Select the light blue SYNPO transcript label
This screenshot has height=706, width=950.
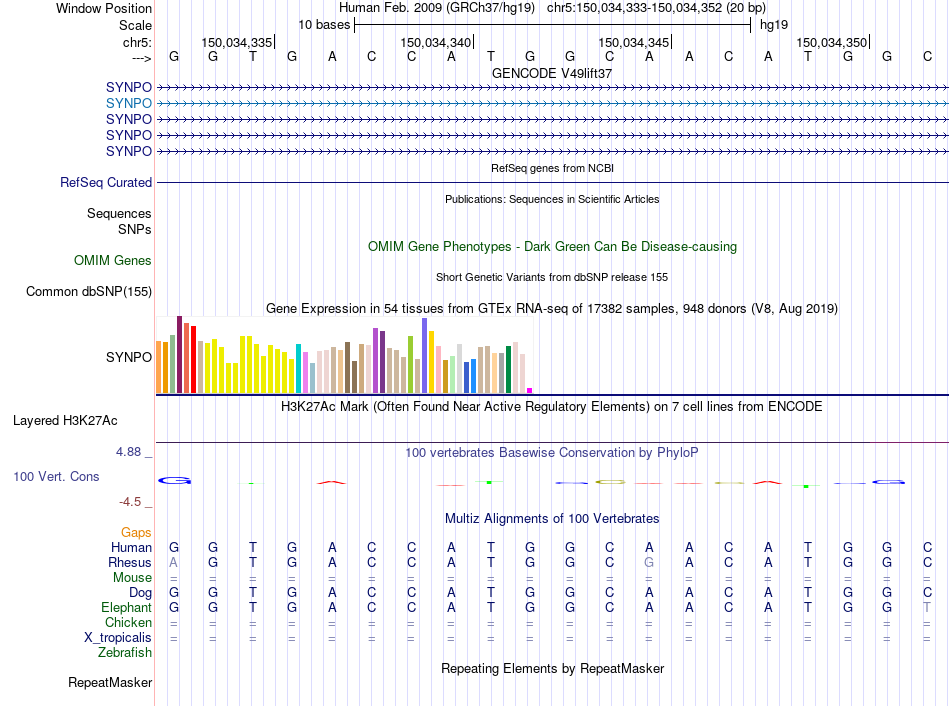129,103
